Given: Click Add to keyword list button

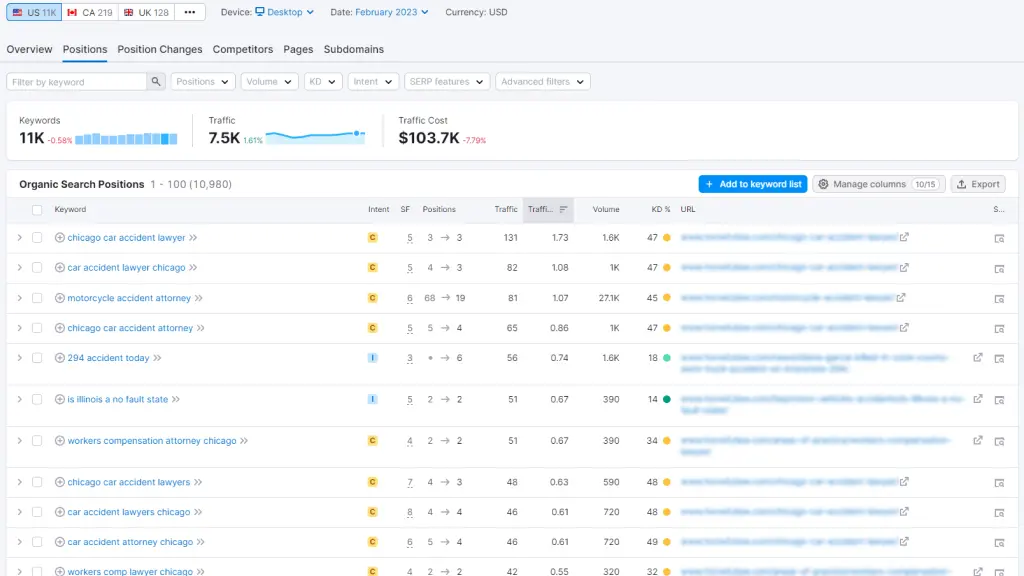Looking at the screenshot, I should 753,184.
